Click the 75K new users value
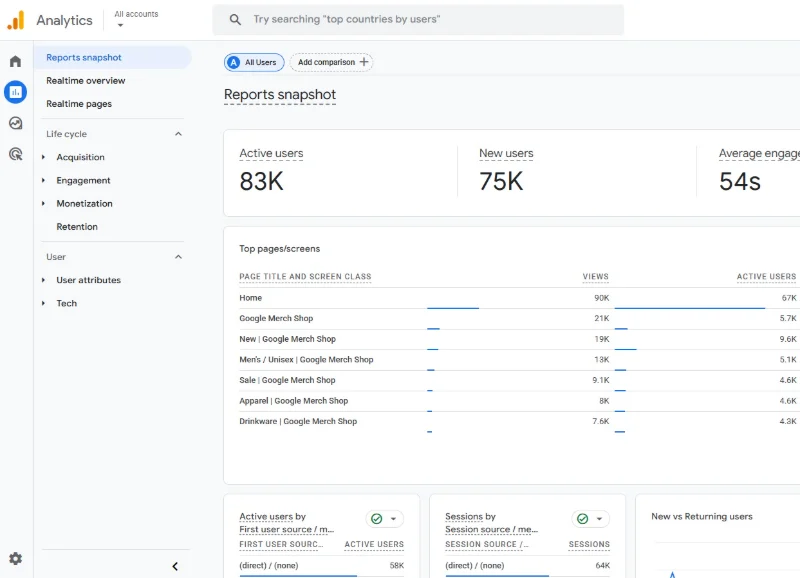The image size is (800, 578). coord(501,181)
